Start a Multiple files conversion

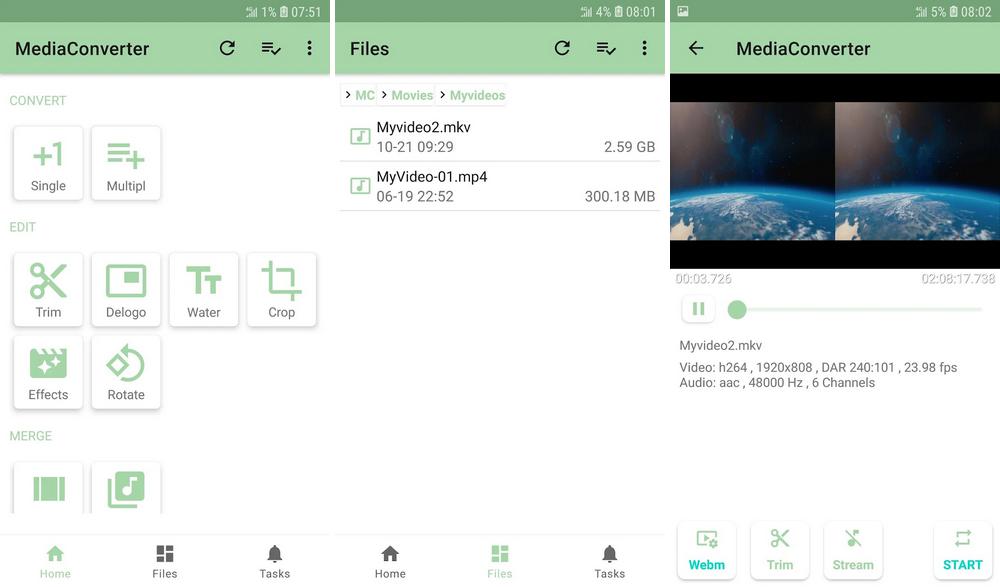tap(126, 163)
